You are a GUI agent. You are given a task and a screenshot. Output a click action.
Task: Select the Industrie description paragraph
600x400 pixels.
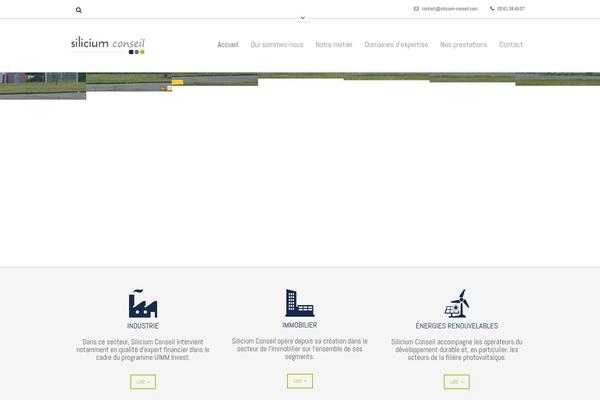[x=143, y=350]
